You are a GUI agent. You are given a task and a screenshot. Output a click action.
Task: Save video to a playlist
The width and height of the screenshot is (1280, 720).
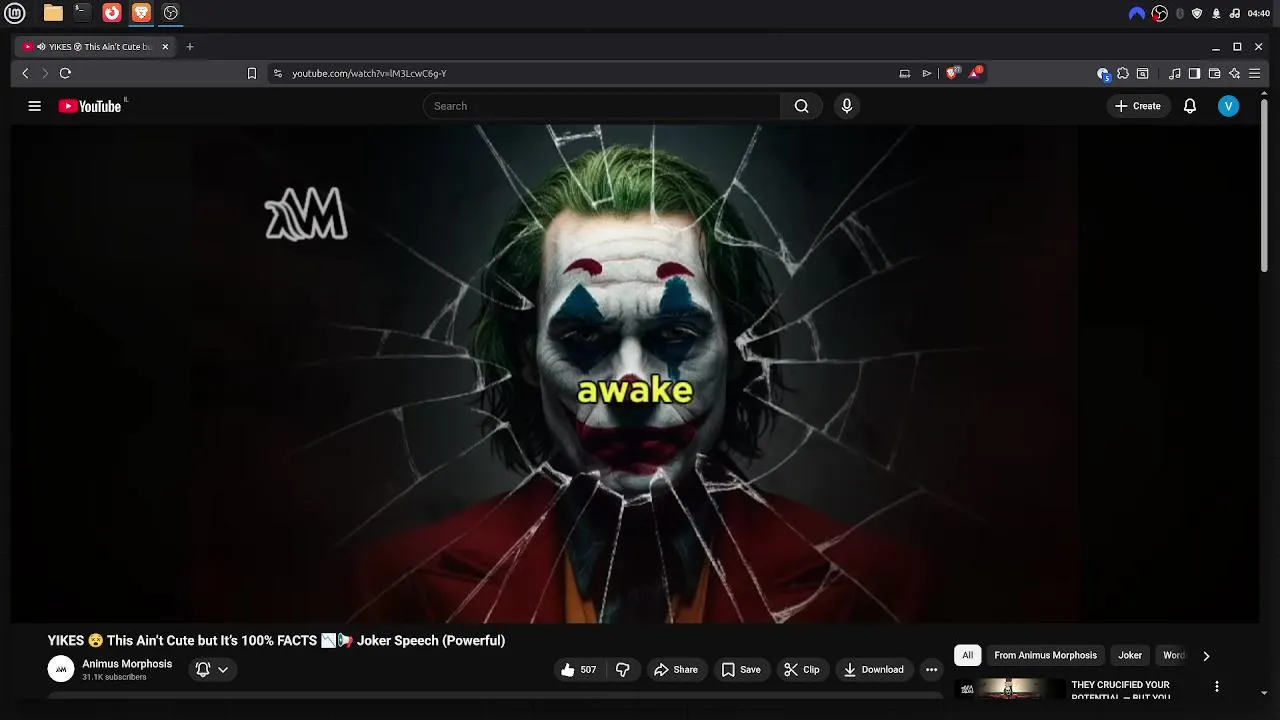point(741,670)
